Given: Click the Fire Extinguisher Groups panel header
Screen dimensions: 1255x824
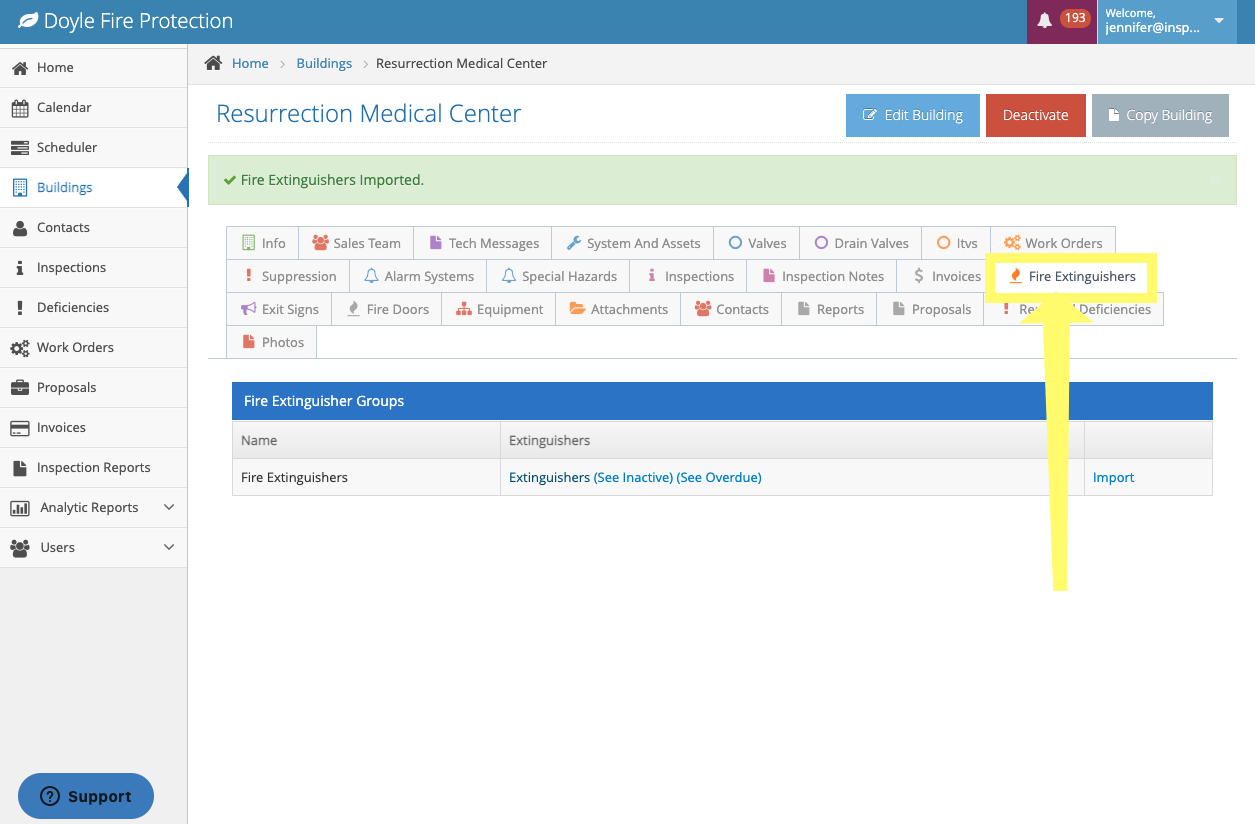Looking at the screenshot, I should [722, 401].
